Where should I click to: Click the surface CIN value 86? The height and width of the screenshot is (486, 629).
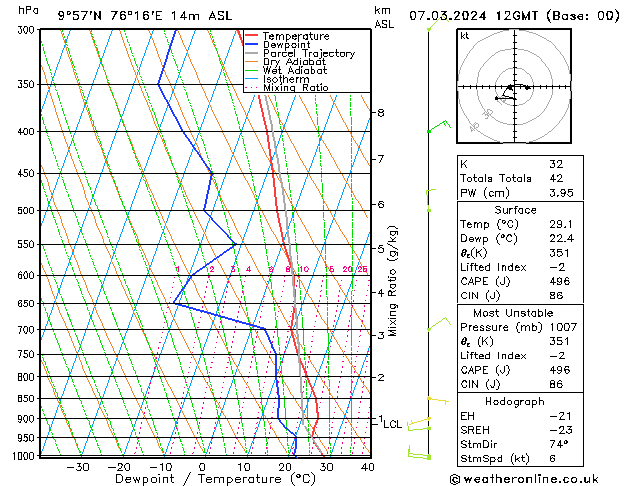[x=556, y=296]
